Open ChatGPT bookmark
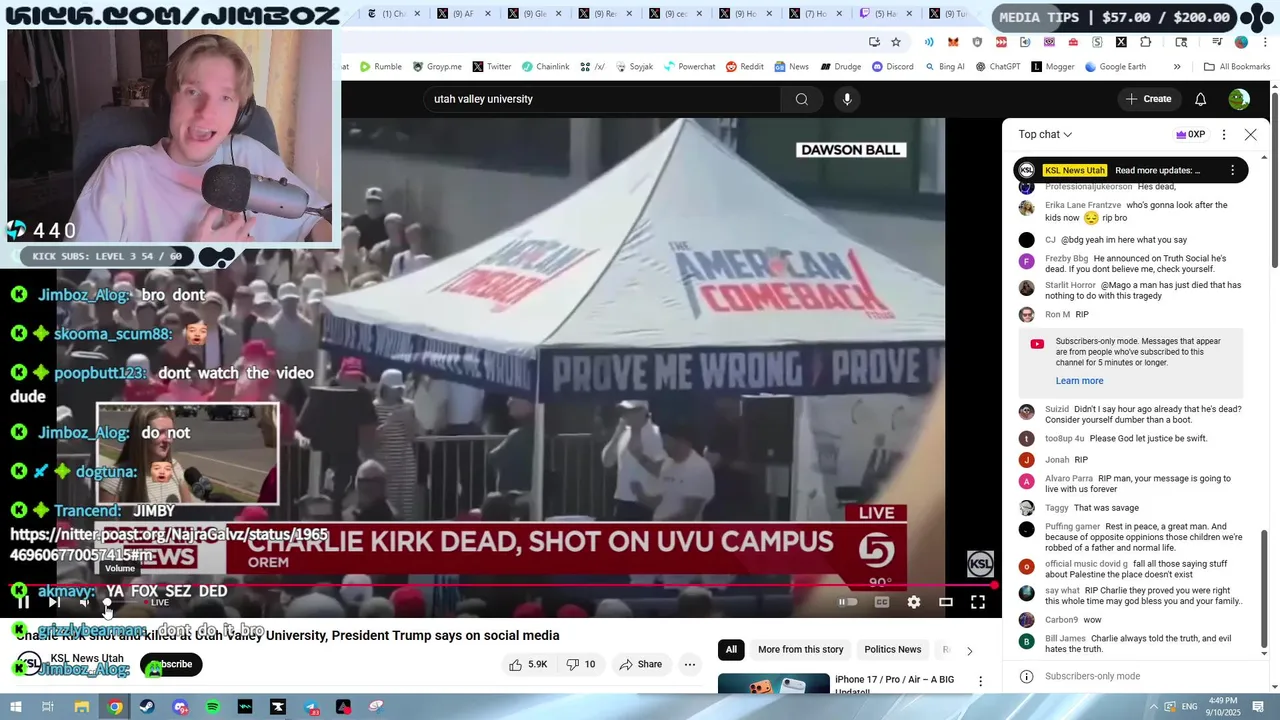The image size is (1280, 720). click(997, 67)
